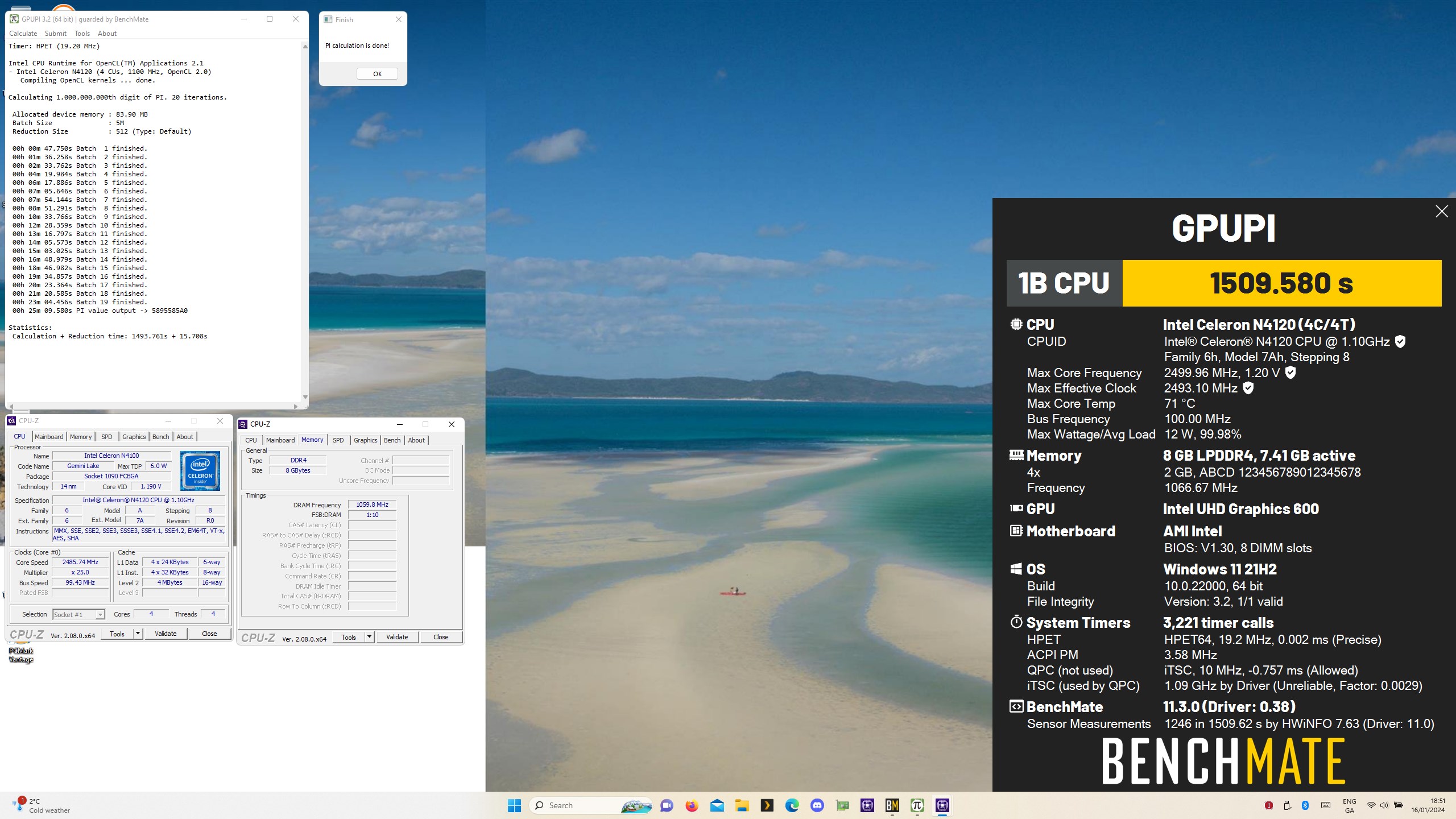This screenshot has height=819, width=1456.
Task: Switch to Graphics tab in right CPU-Z
Action: point(366,440)
